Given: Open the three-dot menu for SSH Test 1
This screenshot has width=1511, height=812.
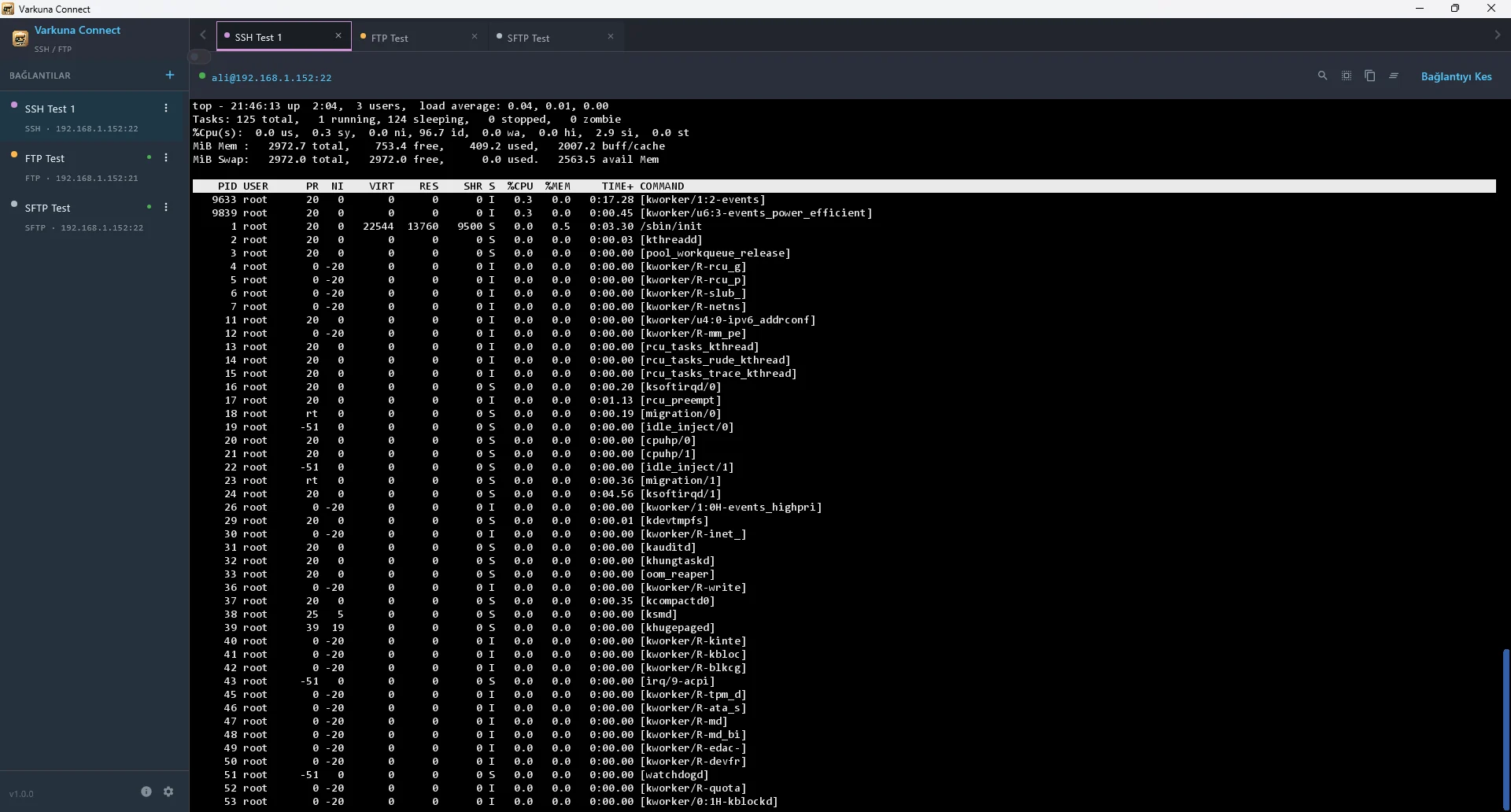Looking at the screenshot, I should [166, 109].
